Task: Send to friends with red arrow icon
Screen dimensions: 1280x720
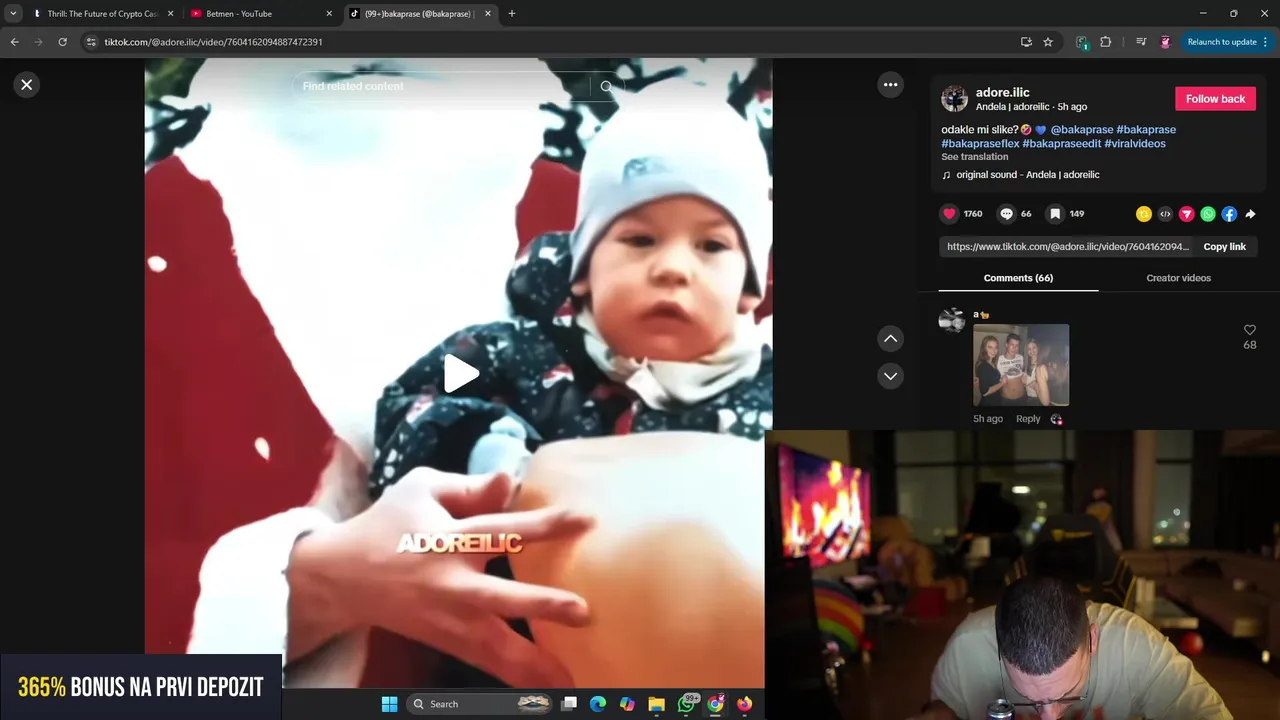Action: pos(1187,214)
